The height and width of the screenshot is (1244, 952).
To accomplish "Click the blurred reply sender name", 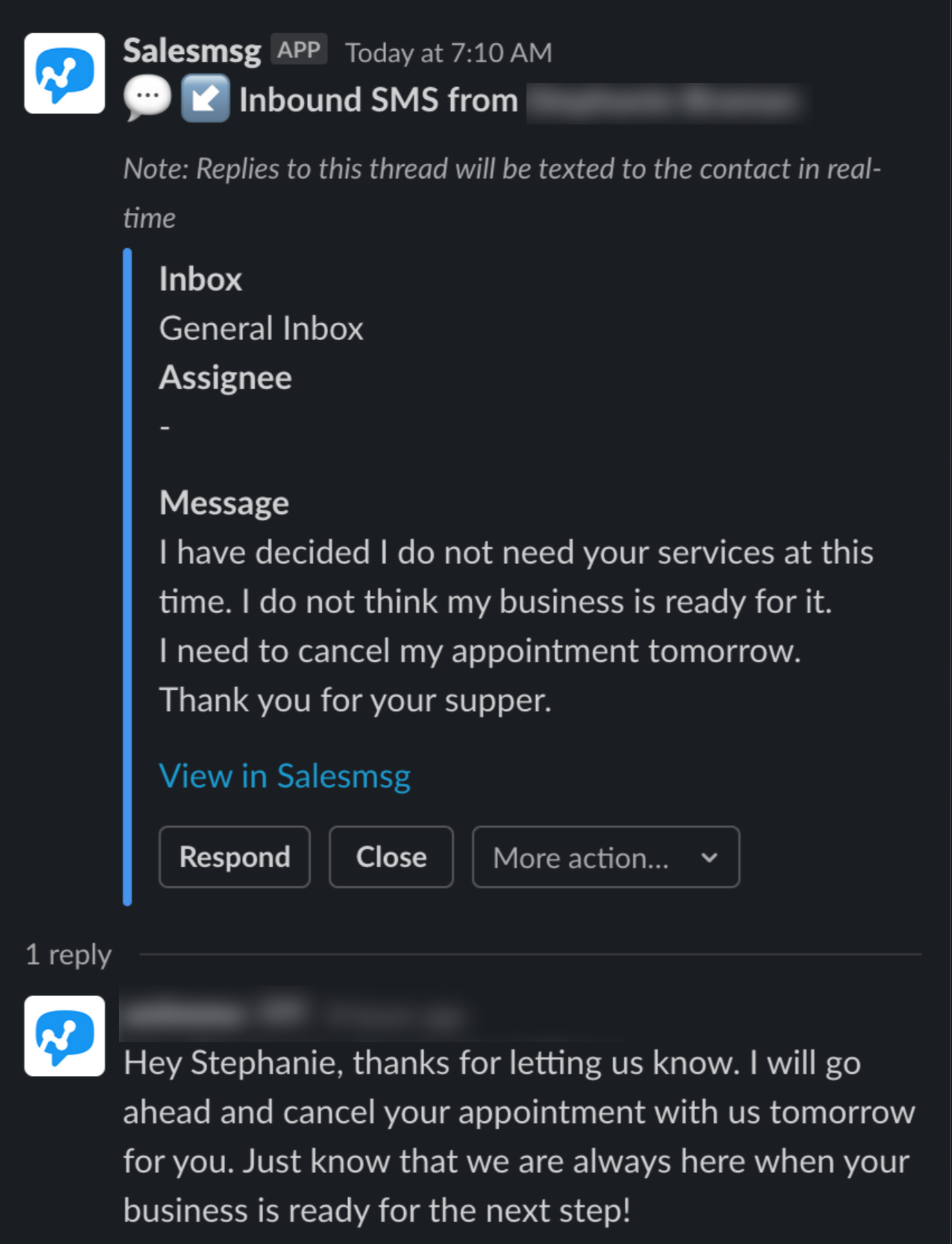I will coord(214,1014).
